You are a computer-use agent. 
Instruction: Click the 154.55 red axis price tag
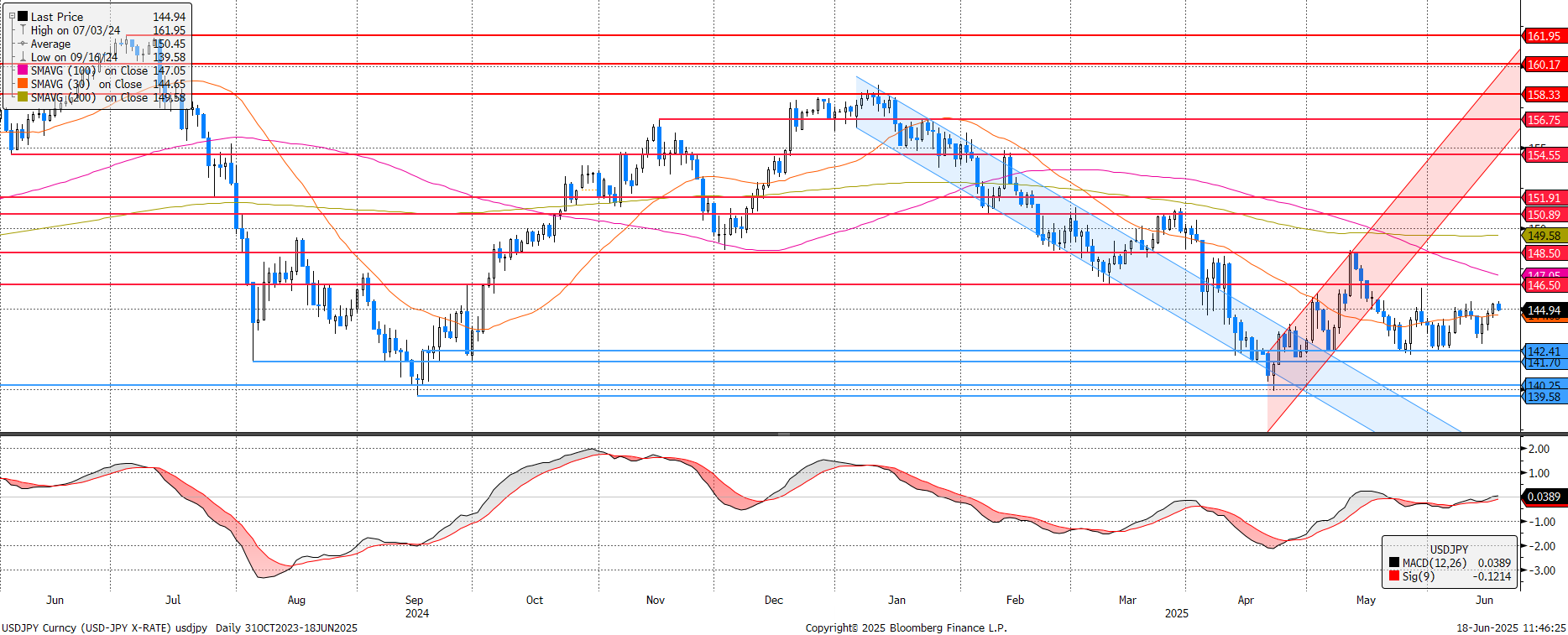[x=1544, y=155]
